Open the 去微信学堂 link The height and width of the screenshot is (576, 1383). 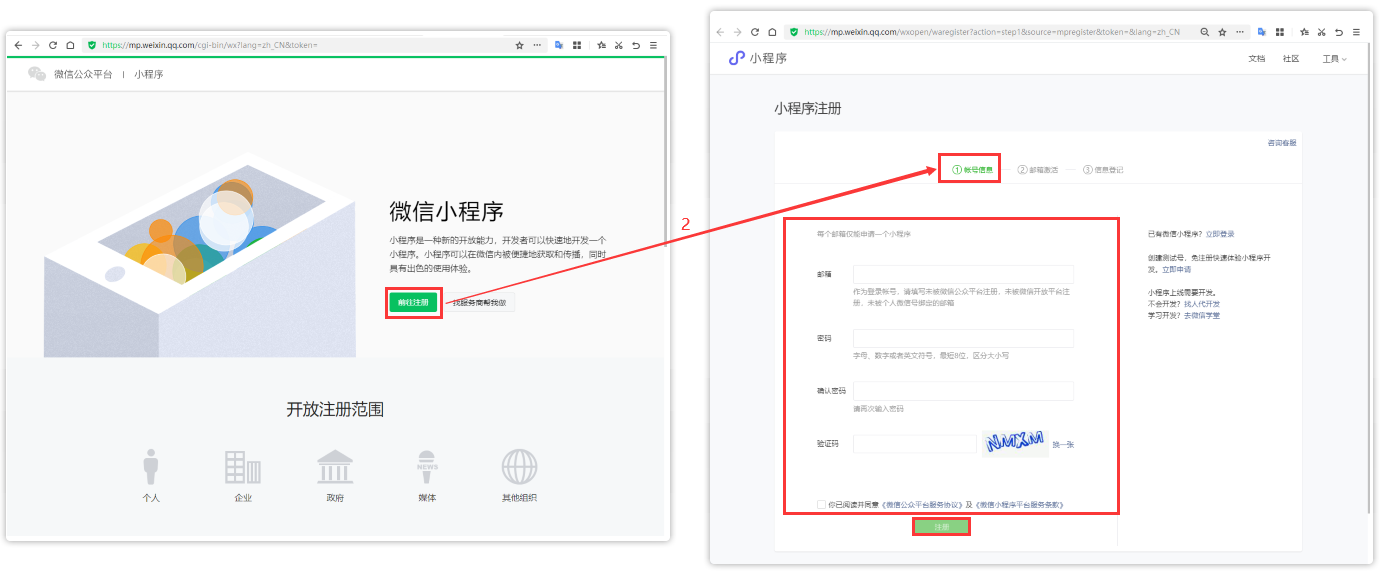(x=1202, y=315)
